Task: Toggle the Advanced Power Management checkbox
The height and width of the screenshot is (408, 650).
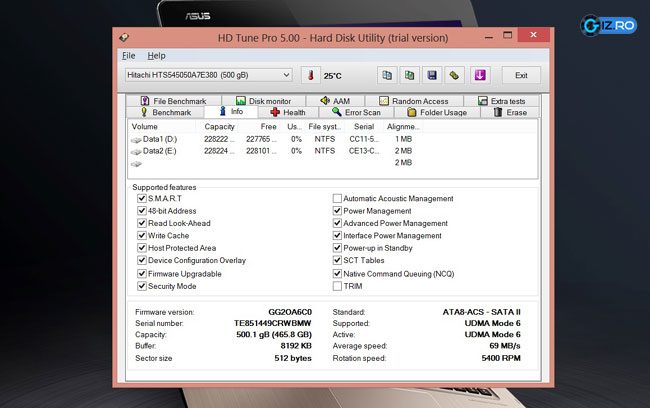Action: coord(337,223)
